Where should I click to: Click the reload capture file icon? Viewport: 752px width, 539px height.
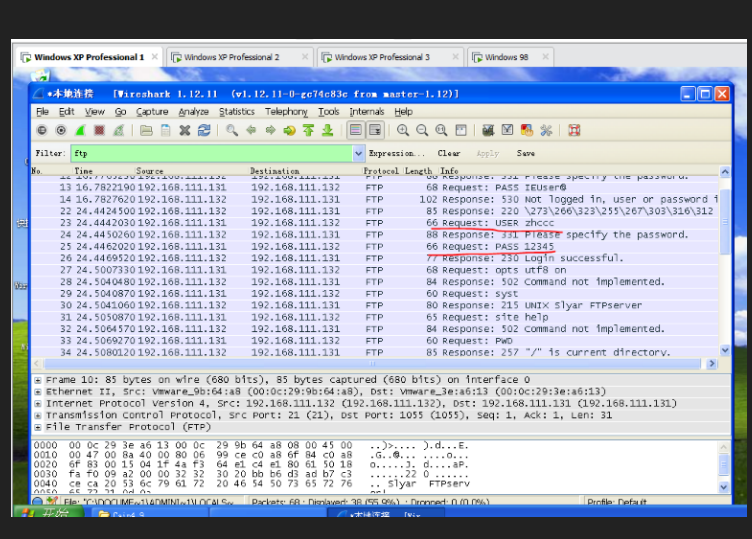coord(204,130)
